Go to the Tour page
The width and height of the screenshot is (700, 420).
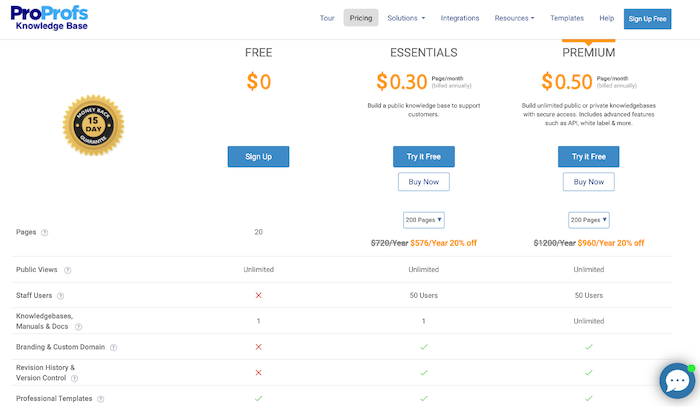click(327, 18)
